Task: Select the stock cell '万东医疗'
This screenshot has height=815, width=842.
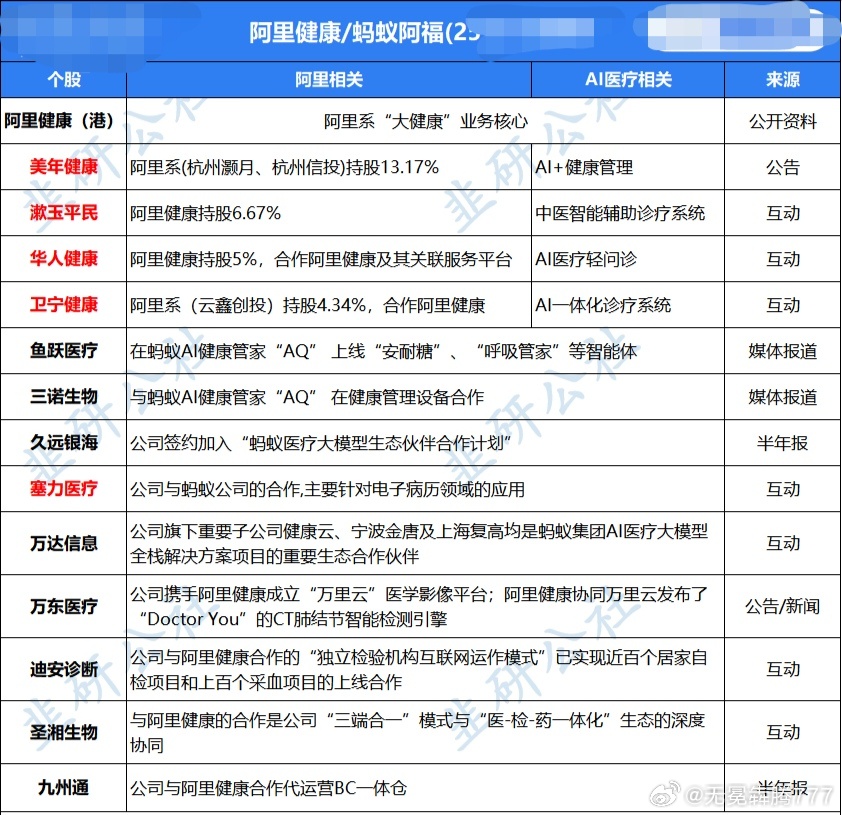Action: tap(63, 606)
